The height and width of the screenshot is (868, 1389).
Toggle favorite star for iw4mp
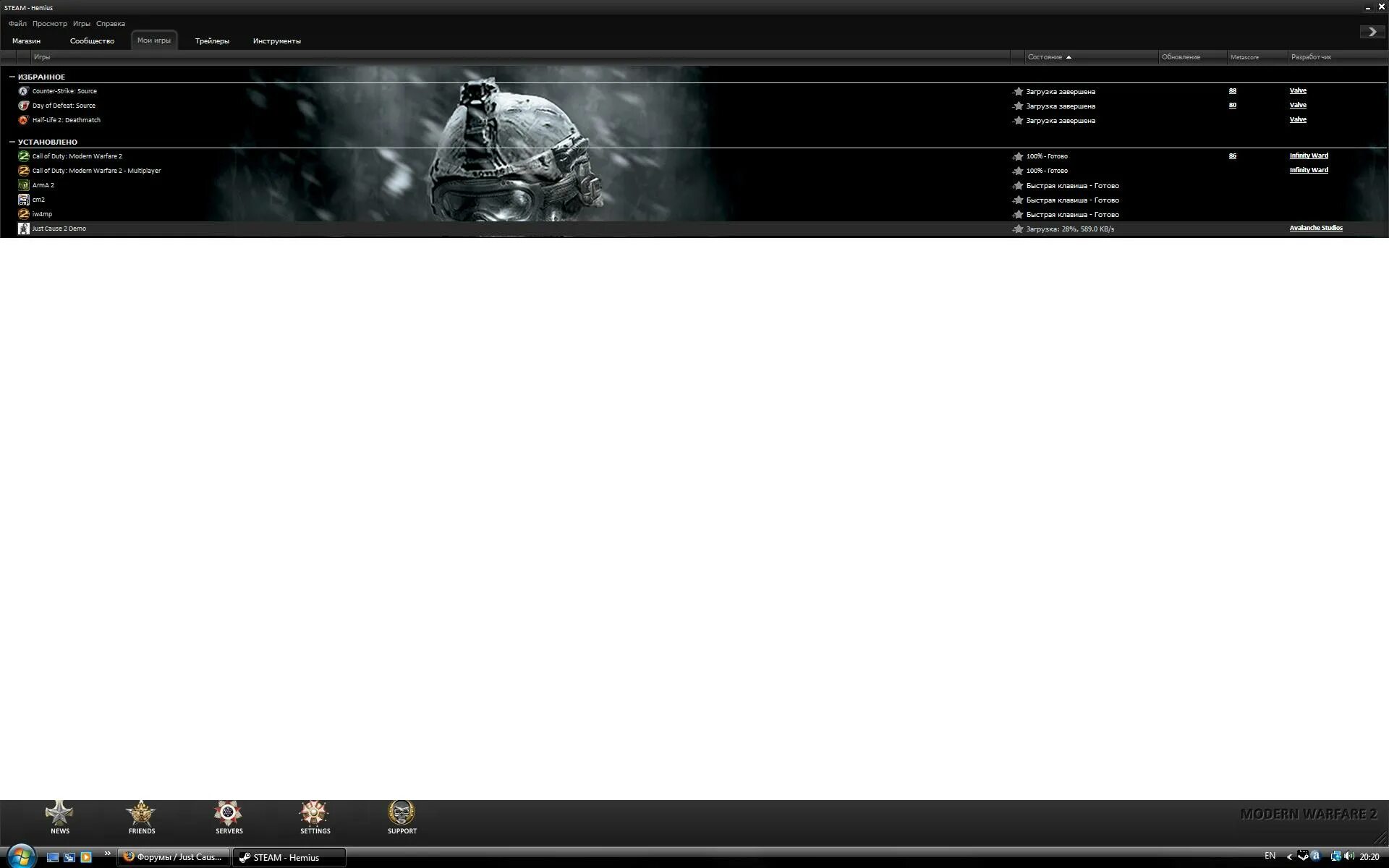(1018, 215)
